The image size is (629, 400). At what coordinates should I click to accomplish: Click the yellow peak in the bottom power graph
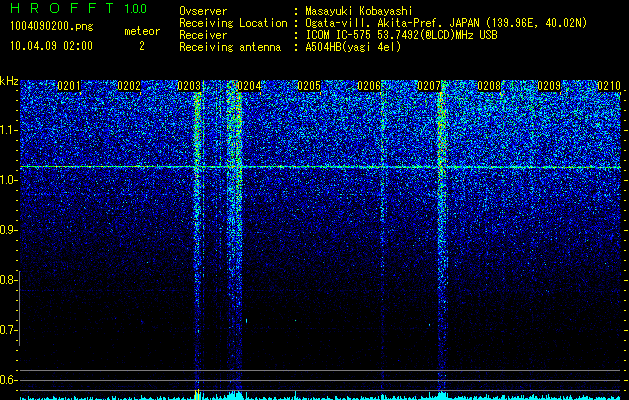coord(197,394)
